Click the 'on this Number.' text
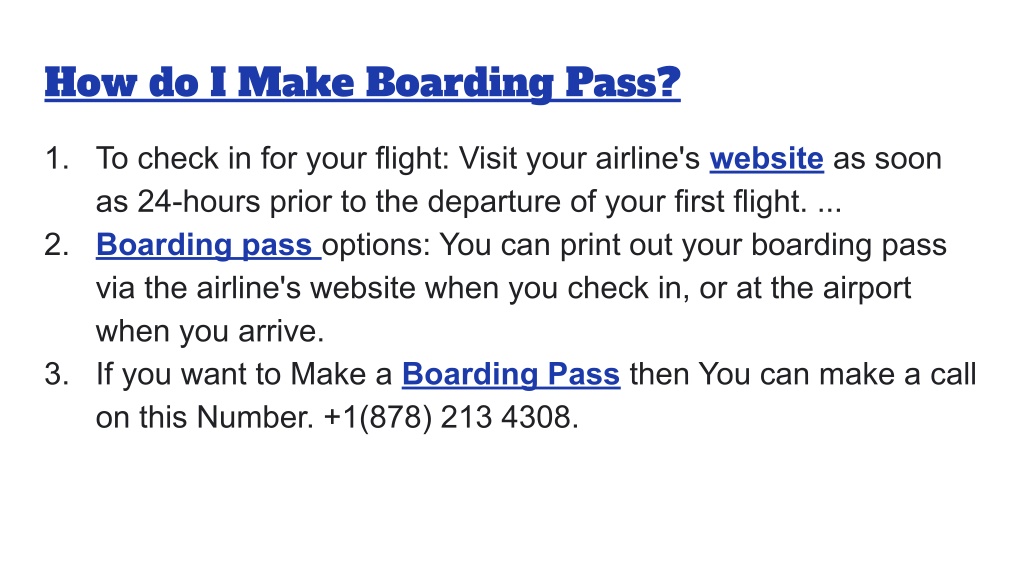The width and height of the screenshot is (1024, 576). (x=205, y=417)
